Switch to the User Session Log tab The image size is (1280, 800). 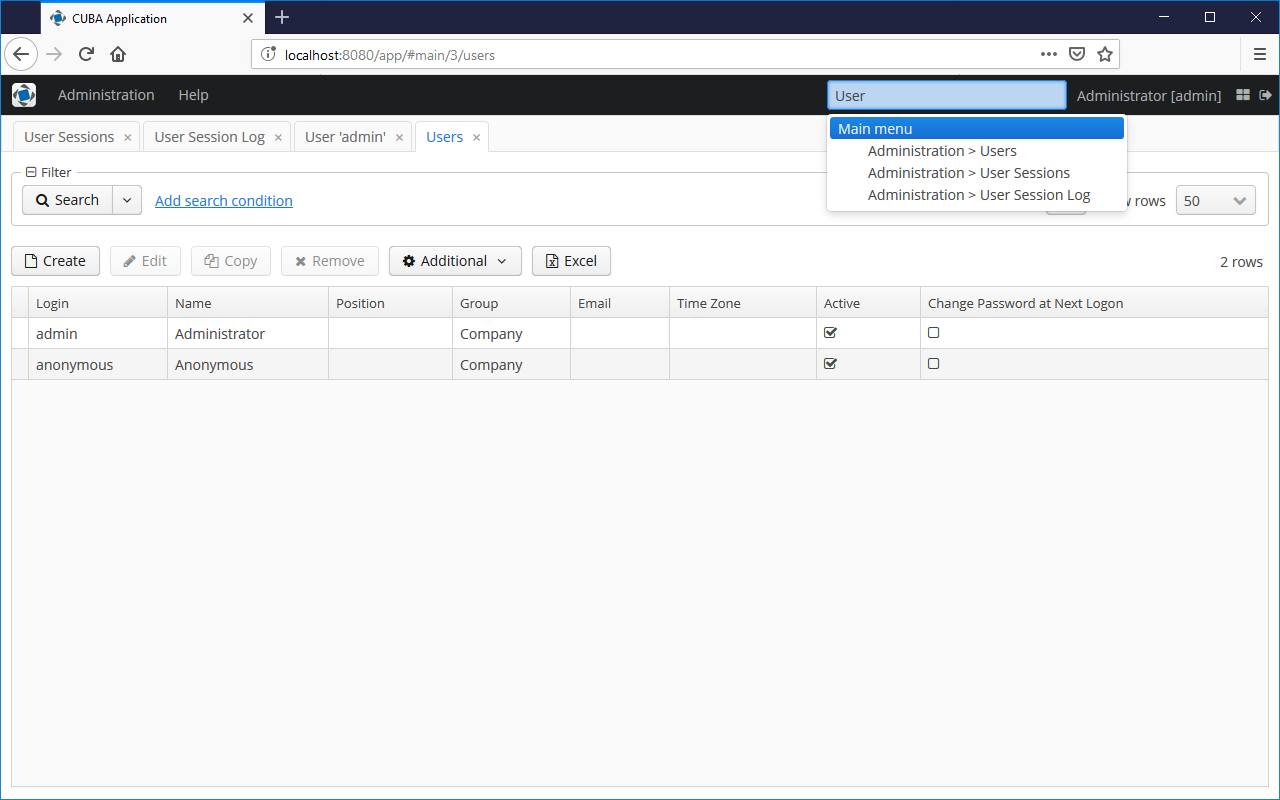209,137
